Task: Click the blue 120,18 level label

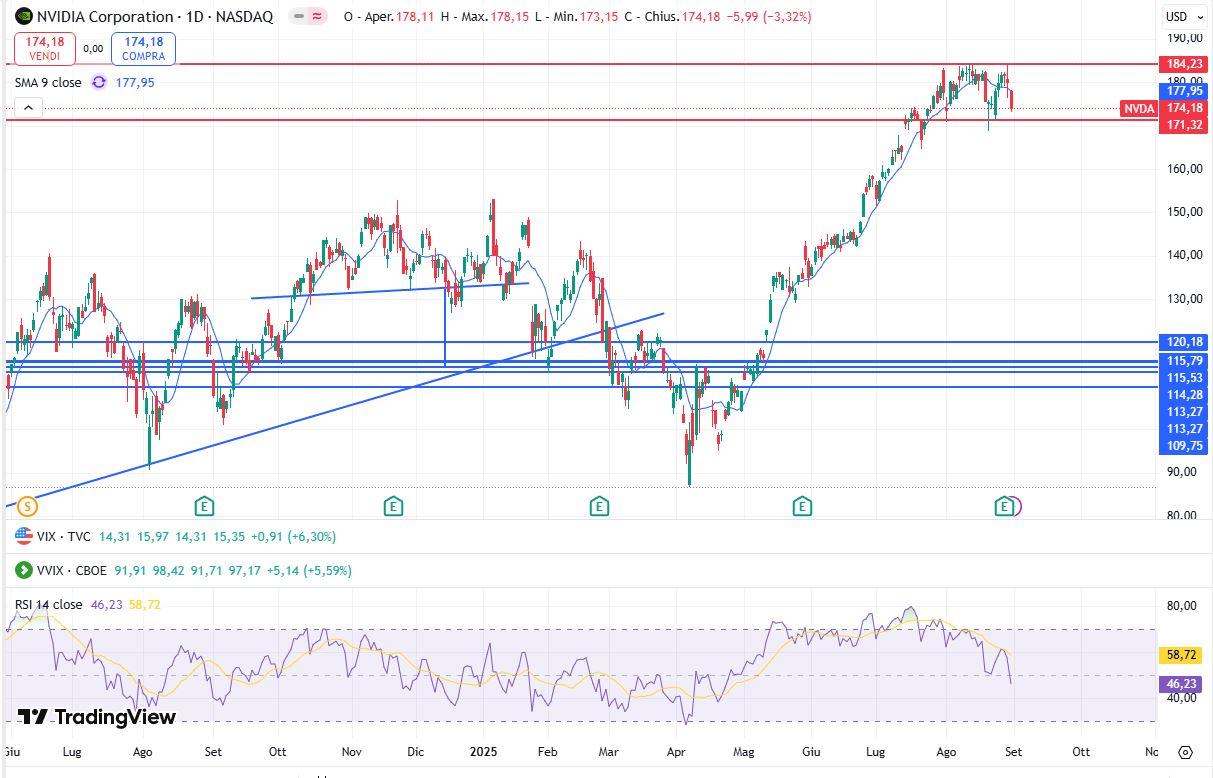Action: [x=1184, y=341]
